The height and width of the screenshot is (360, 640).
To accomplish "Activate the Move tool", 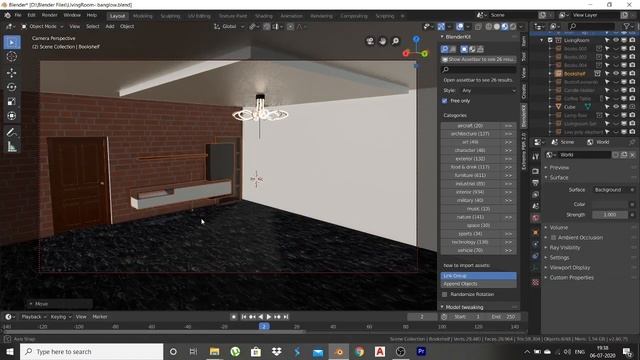I will point(12,73).
